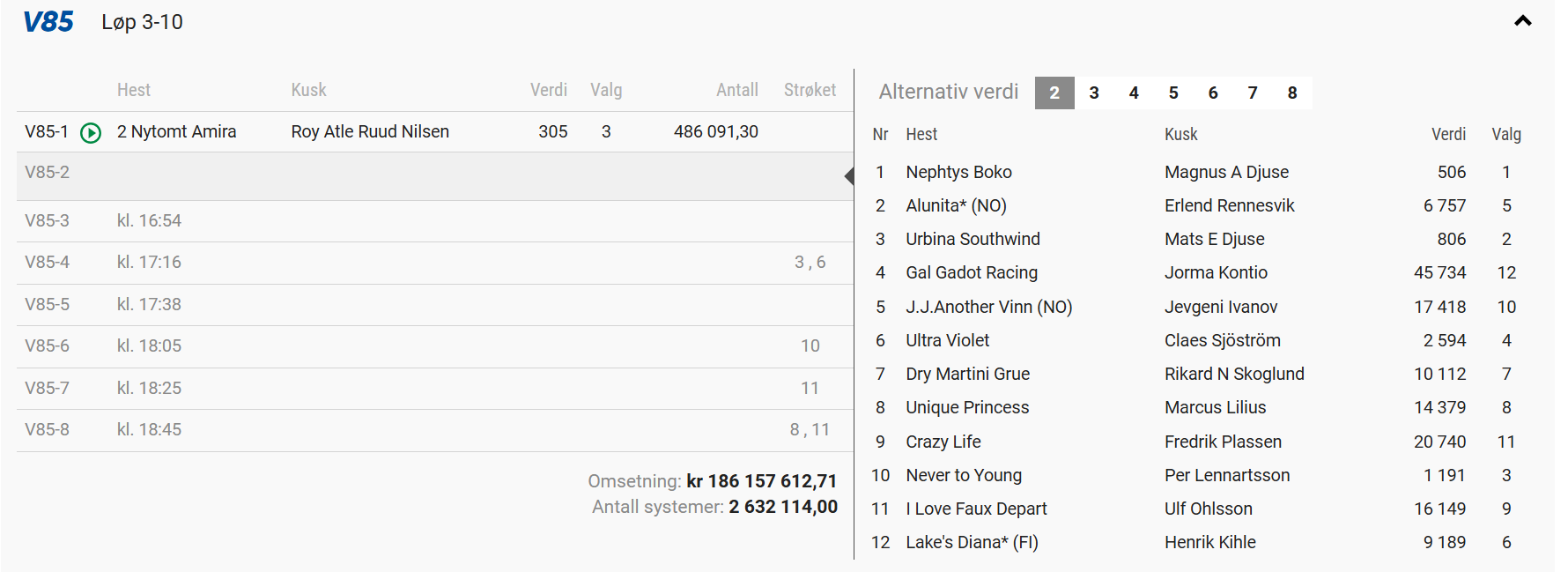The height and width of the screenshot is (572, 1568).
Task: Open the V85-8 row at 18:45
Action: 432,429
